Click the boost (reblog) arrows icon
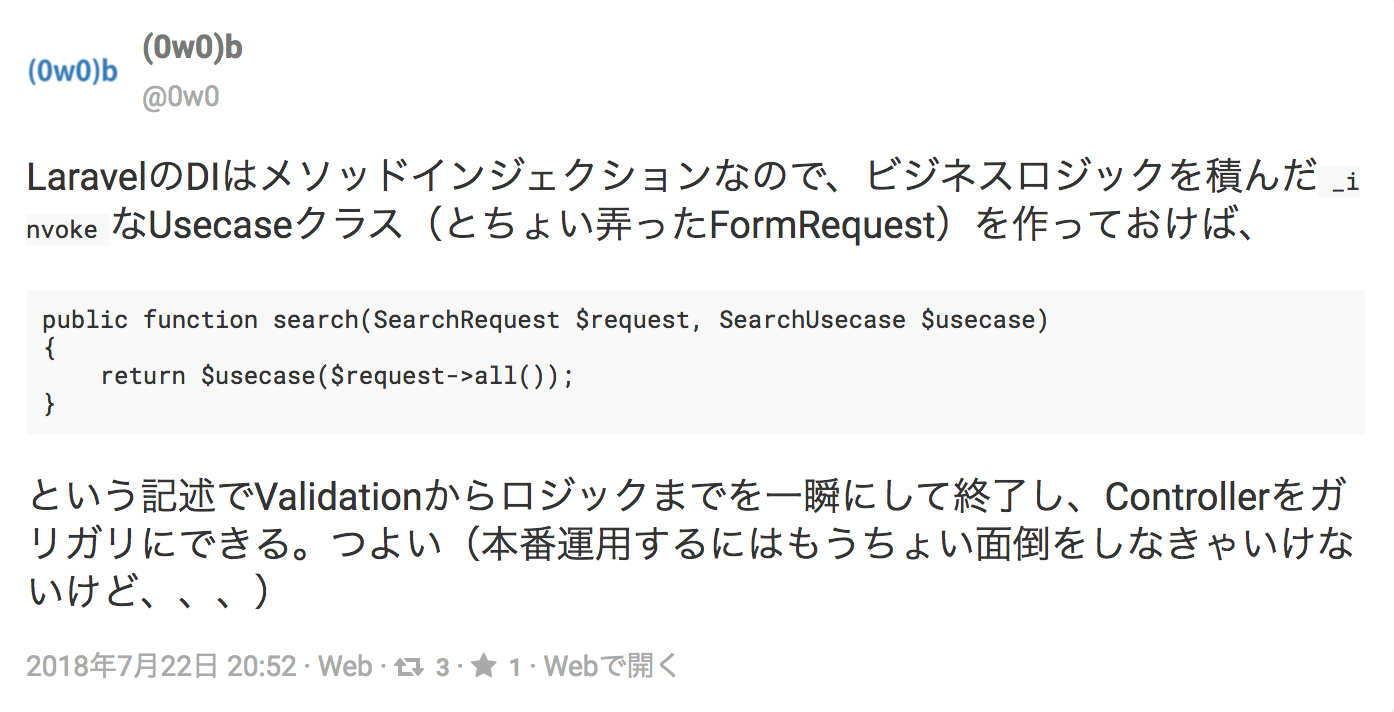Screen dimensions: 1394x712 click(x=409, y=666)
